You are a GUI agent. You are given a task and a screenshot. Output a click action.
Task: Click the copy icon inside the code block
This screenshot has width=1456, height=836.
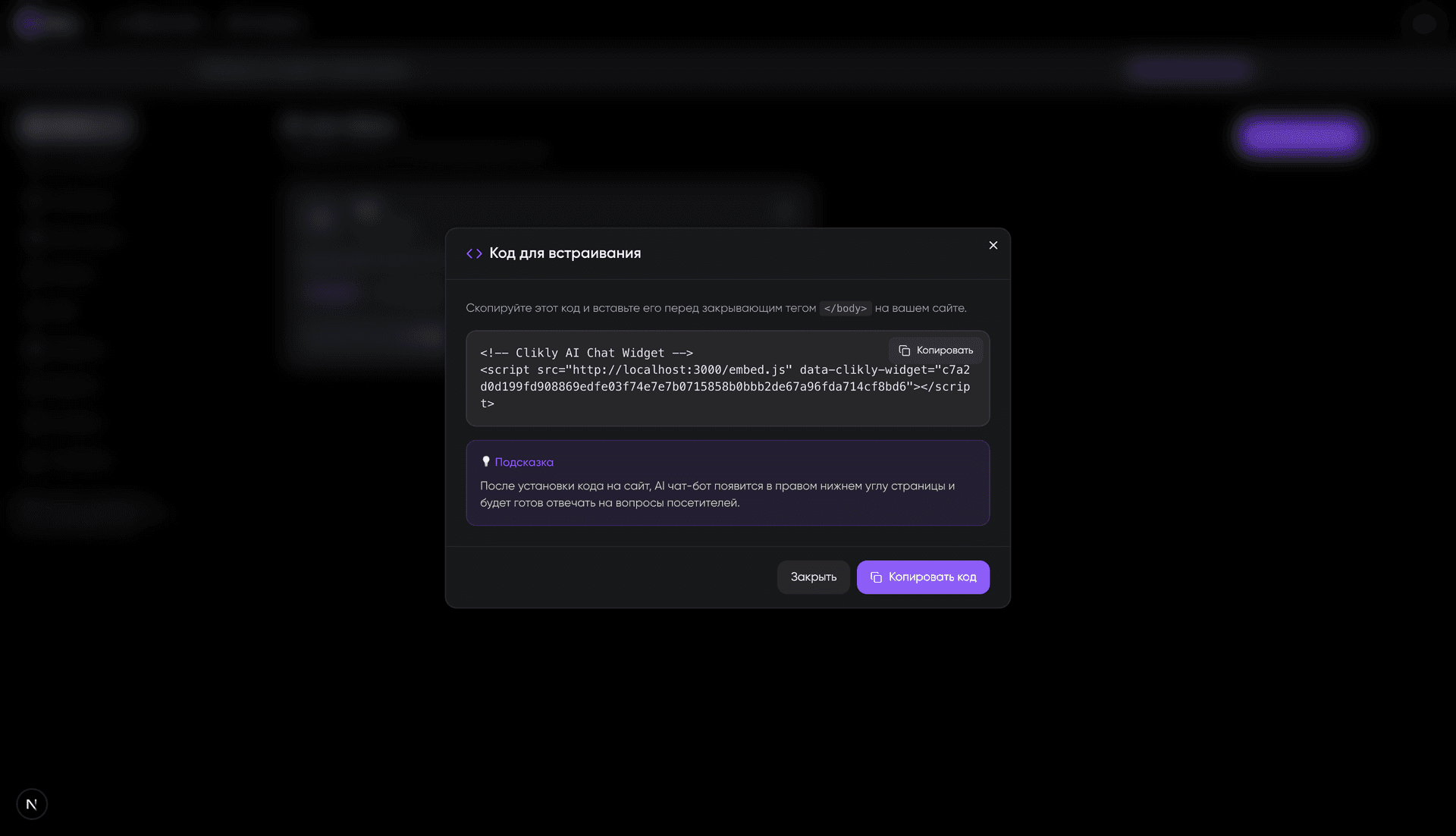coord(904,350)
